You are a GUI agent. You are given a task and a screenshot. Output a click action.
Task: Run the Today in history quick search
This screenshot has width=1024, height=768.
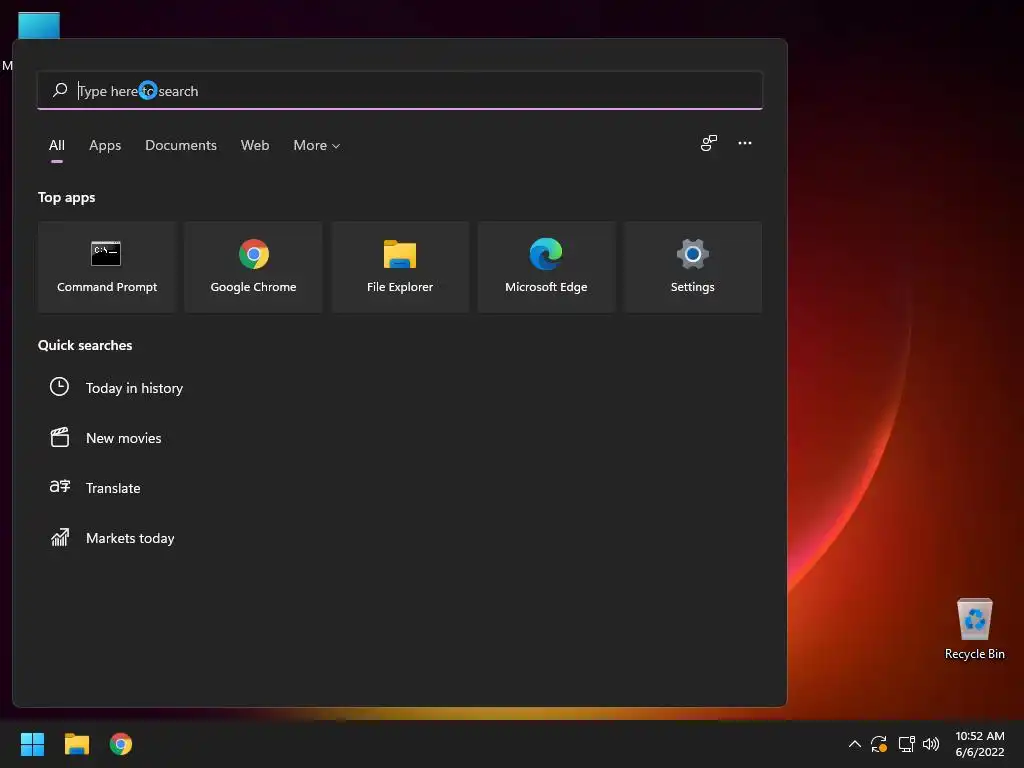point(134,388)
